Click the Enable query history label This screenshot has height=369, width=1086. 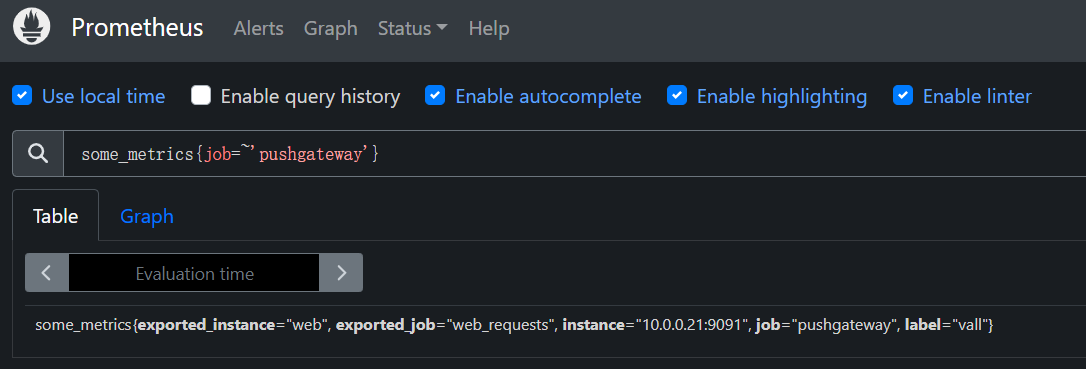point(310,96)
